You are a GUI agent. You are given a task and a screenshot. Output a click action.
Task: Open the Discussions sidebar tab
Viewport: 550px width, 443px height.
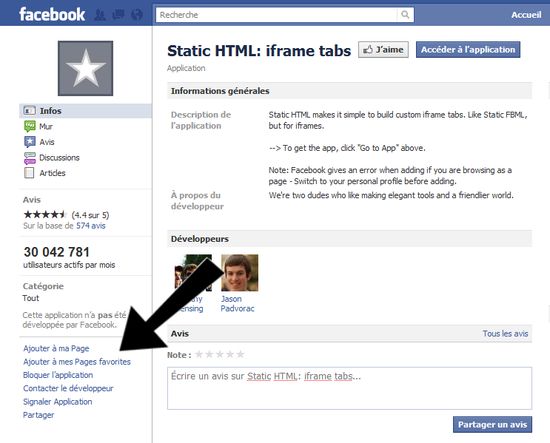click(x=59, y=157)
